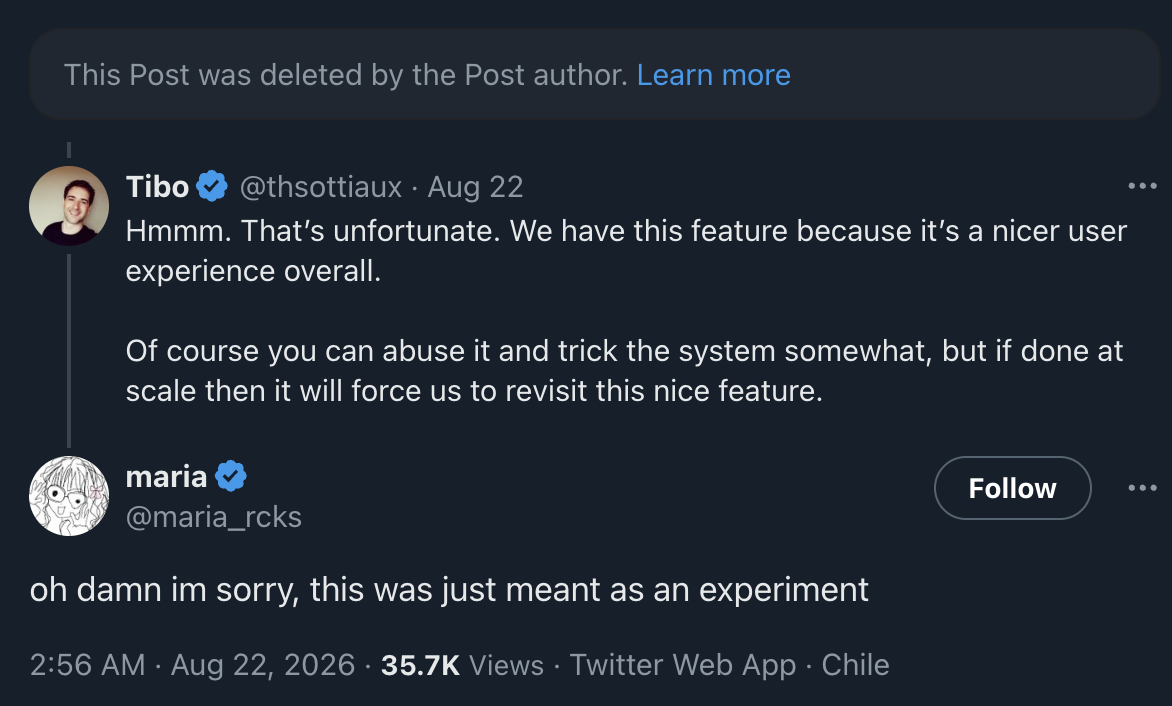View the 35.7K Views count
The height and width of the screenshot is (706, 1172).
pos(463,665)
